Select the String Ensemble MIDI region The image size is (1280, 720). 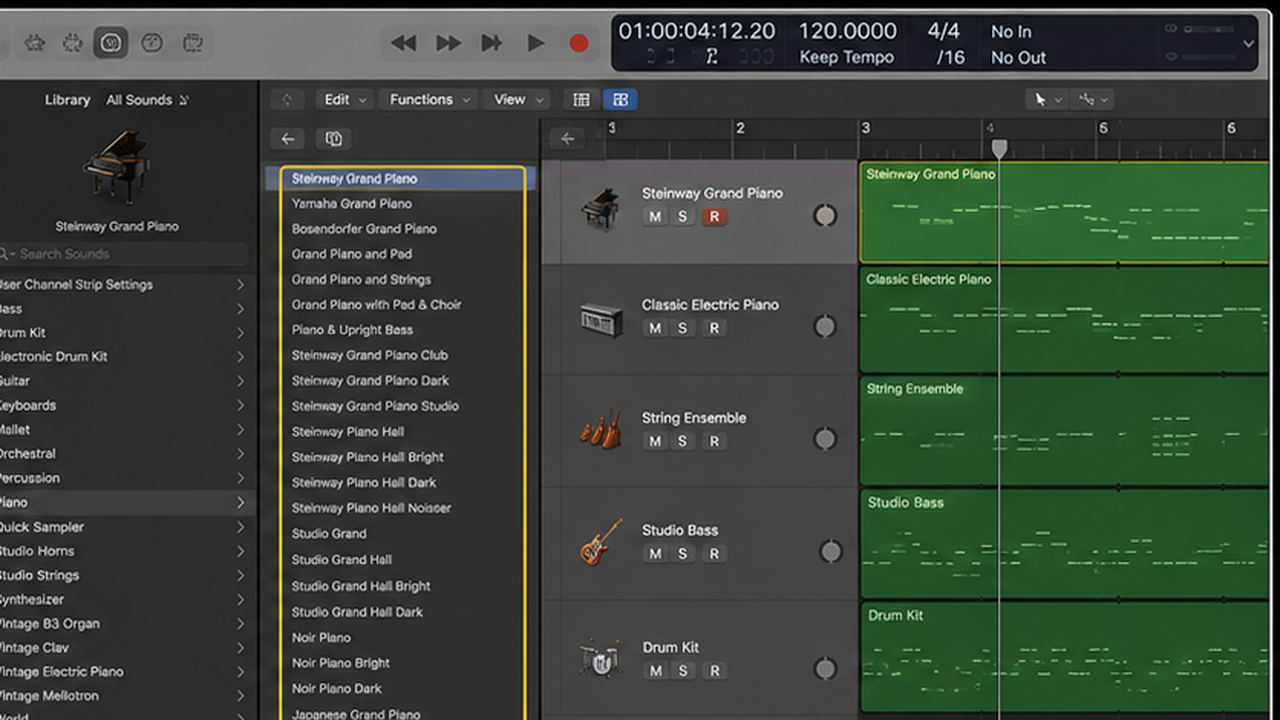[x=1064, y=431]
